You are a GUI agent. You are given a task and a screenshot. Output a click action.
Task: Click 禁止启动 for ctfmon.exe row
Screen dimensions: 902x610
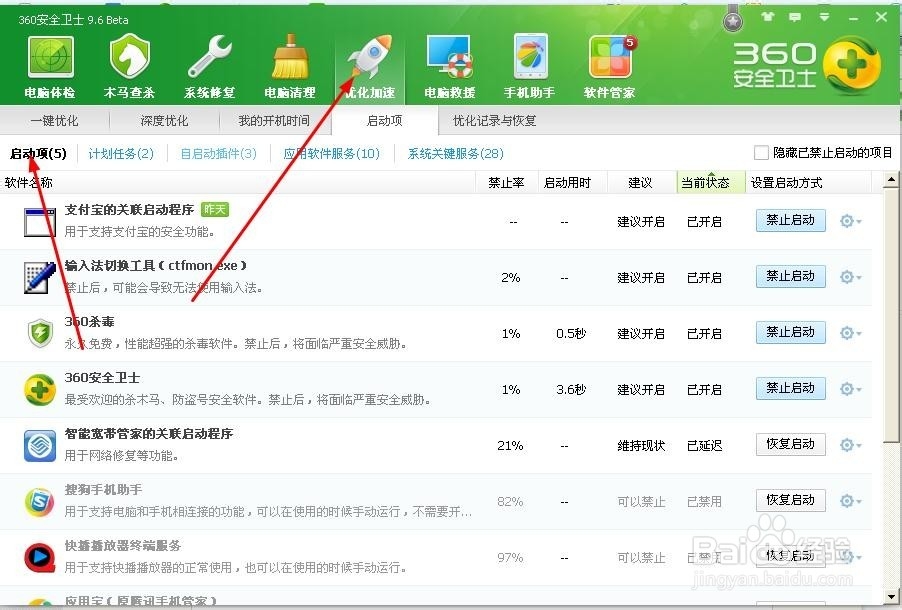pos(790,276)
